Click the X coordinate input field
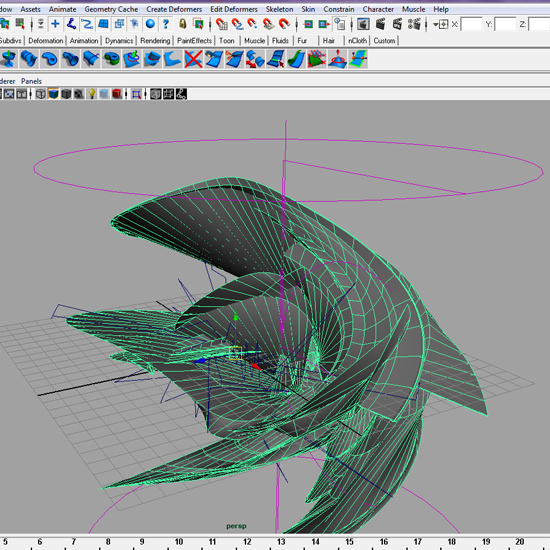The width and height of the screenshot is (550, 550). tap(471, 25)
